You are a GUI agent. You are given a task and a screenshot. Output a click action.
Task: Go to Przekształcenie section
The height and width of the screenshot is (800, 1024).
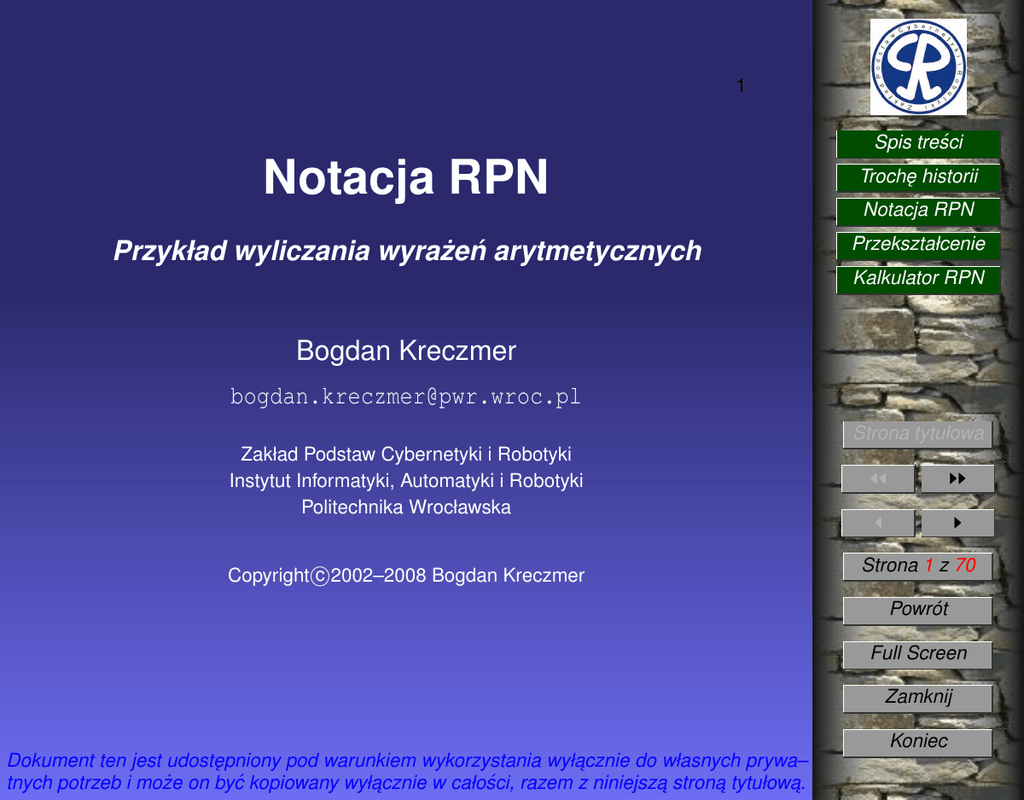pyautogui.click(x=918, y=245)
